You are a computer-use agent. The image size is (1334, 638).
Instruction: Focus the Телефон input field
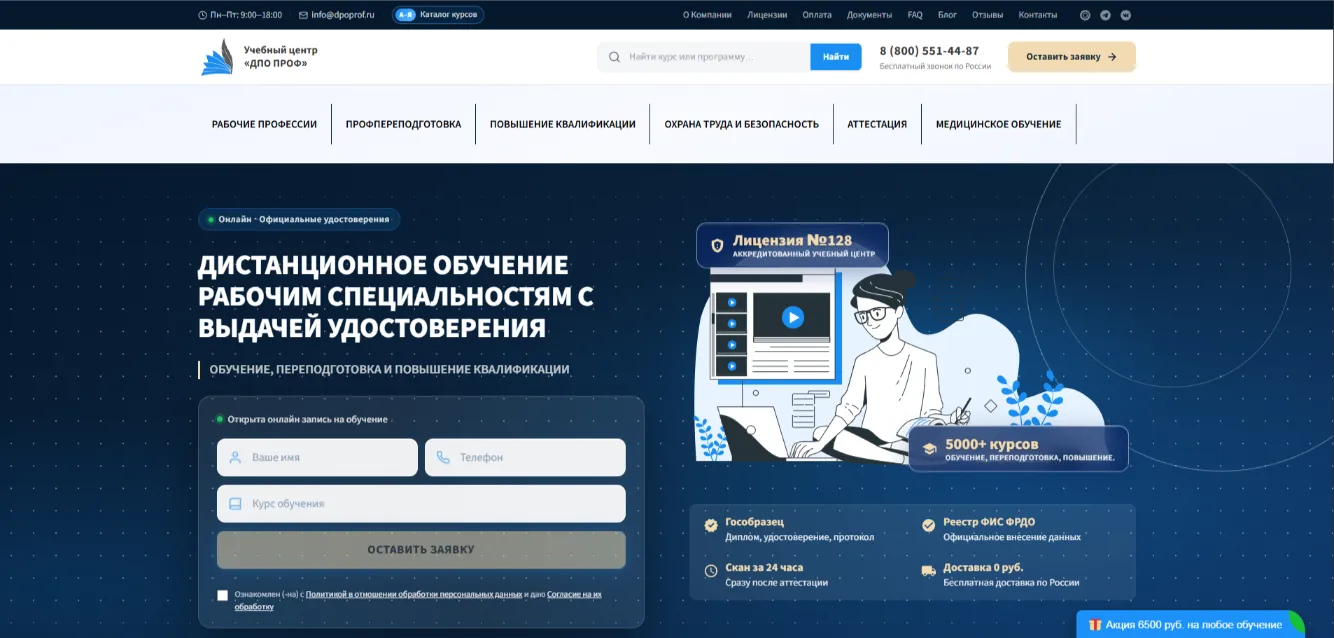pos(525,457)
